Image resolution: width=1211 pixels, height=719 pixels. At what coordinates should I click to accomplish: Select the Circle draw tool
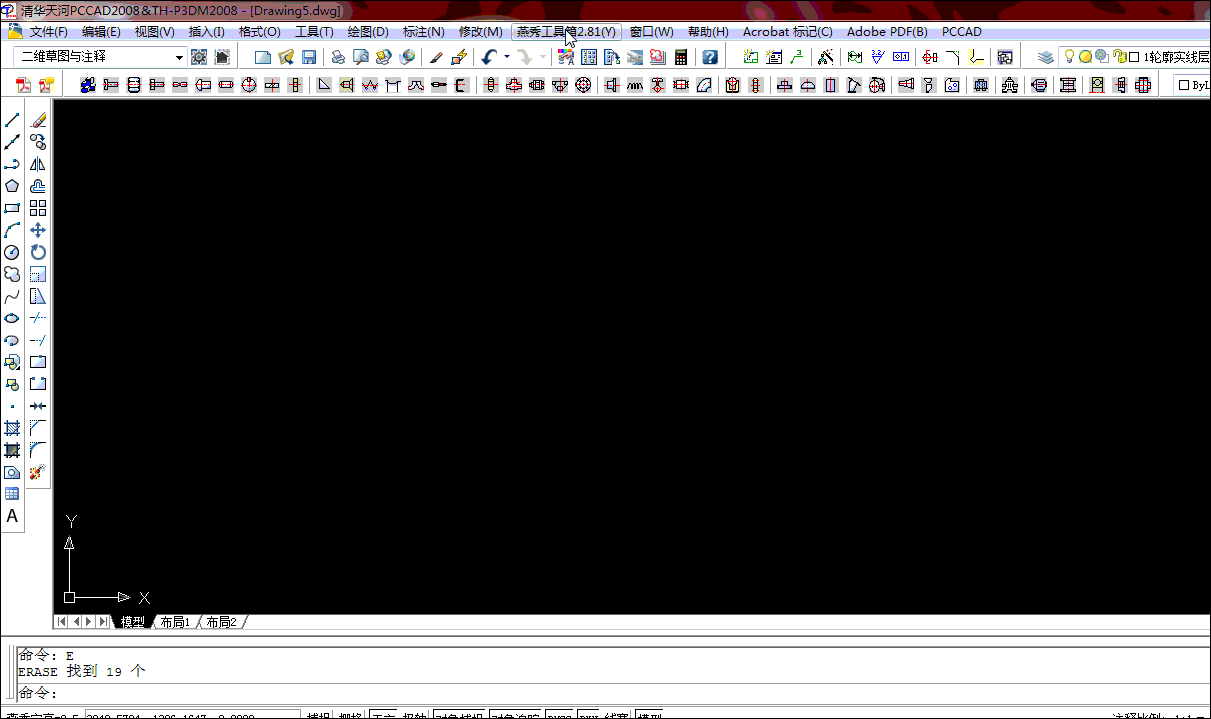[x=12, y=252]
